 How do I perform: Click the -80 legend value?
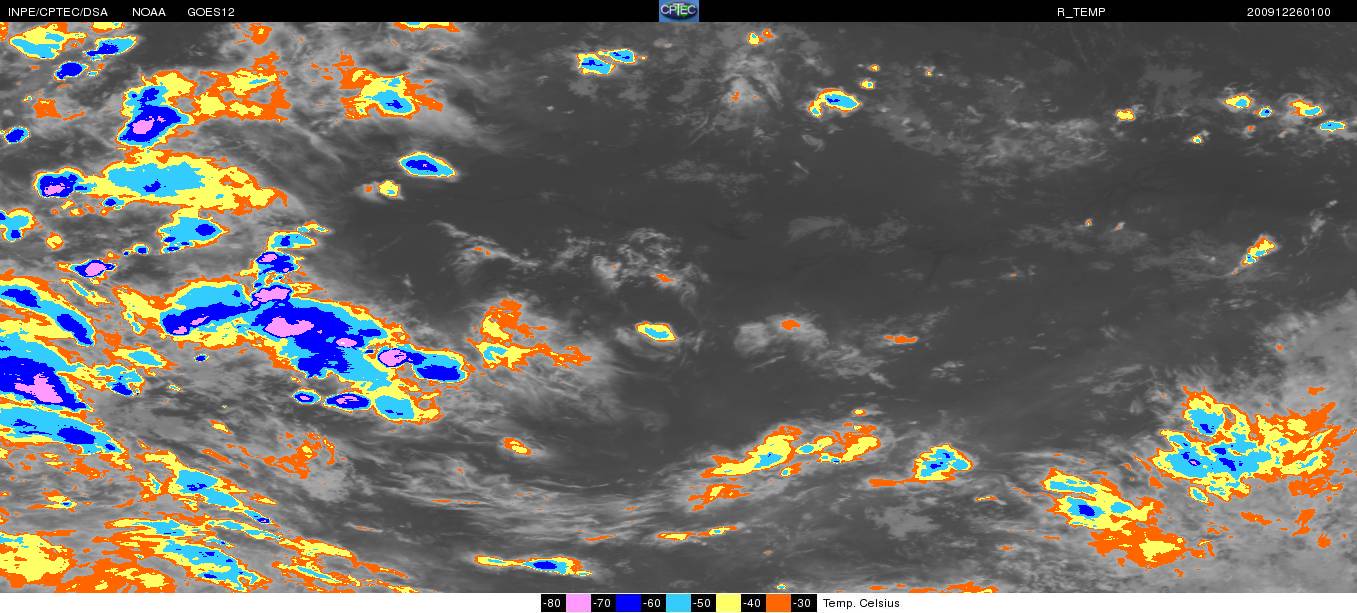pyautogui.click(x=553, y=603)
